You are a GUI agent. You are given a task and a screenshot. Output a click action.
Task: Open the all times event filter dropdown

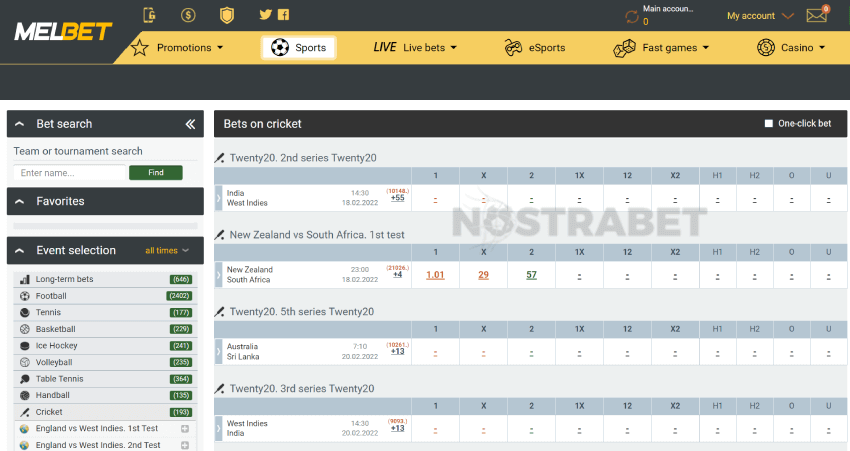tap(167, 250)
